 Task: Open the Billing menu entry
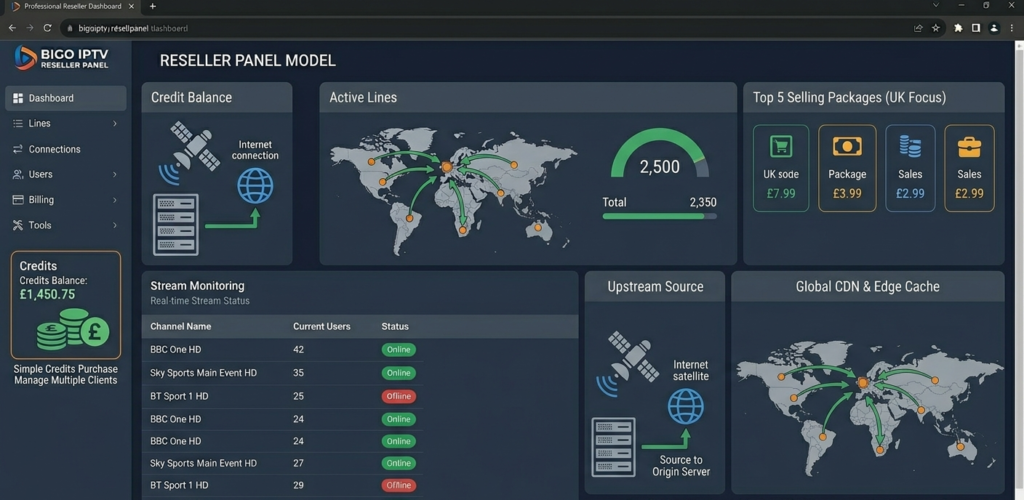tap(65, 200)
